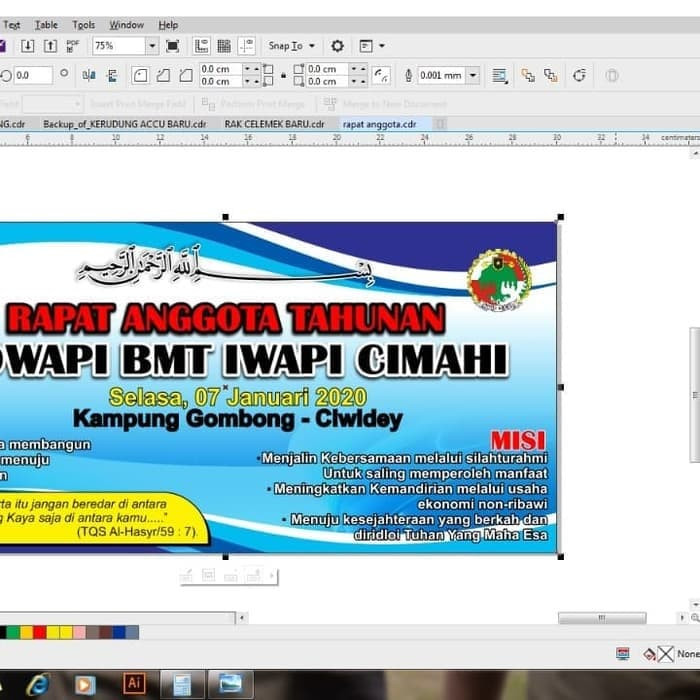700x700 pixels.
Task: Click the Import icon in the toolbar
Action: pos(27,46)
